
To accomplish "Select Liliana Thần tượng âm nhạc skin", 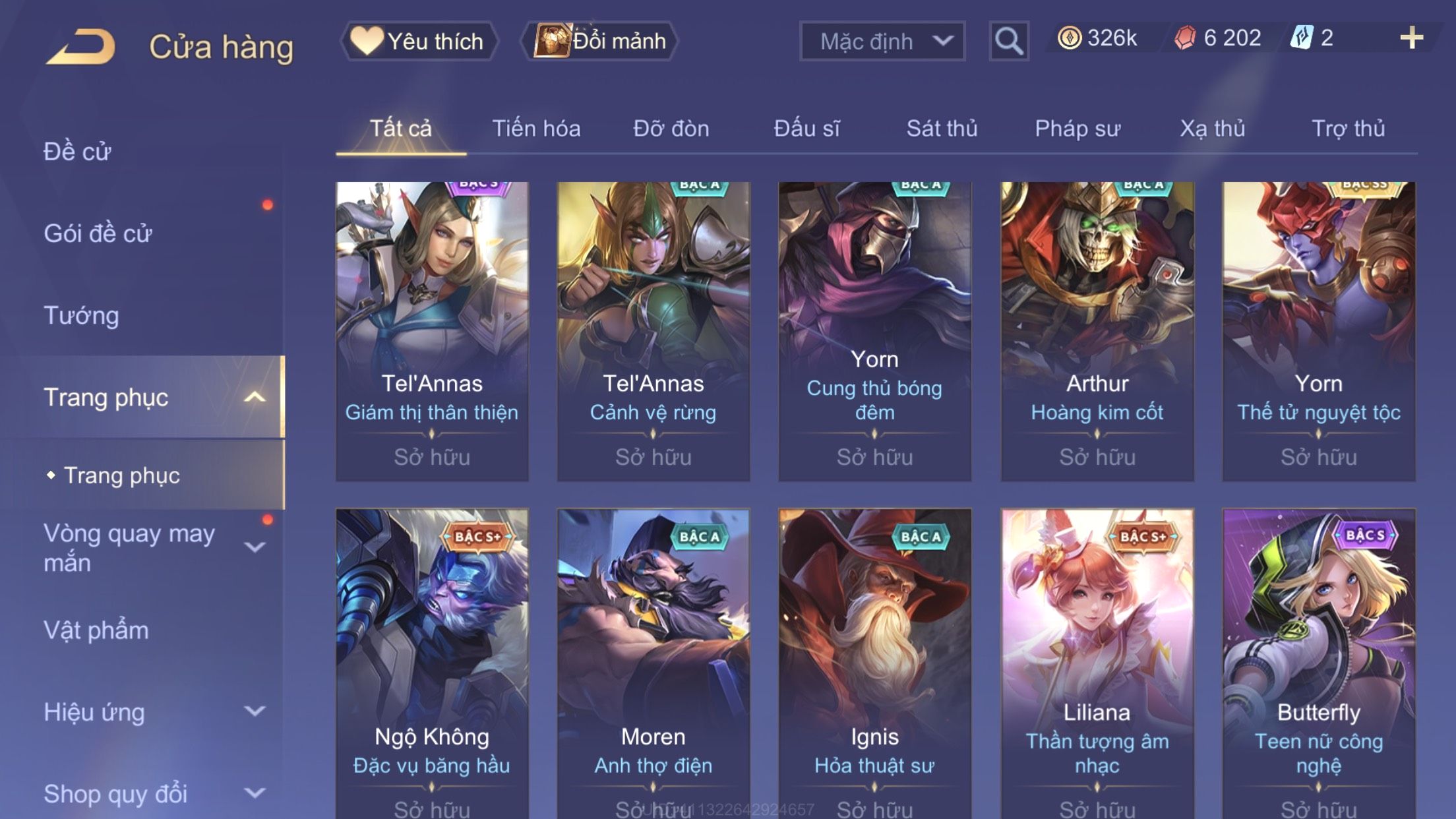I will 1097,663.
